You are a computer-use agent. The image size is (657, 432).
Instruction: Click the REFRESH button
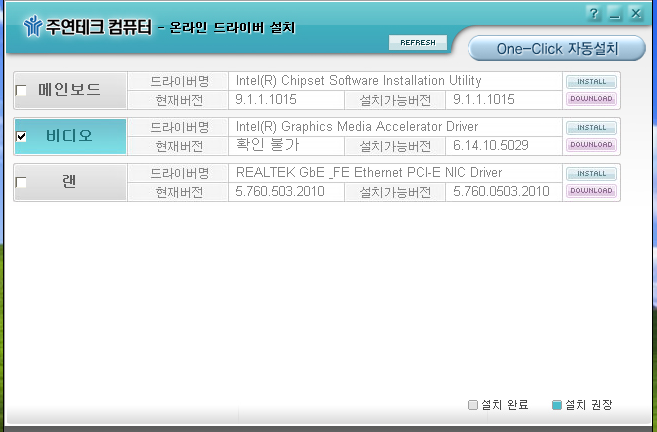click(417, 42)
